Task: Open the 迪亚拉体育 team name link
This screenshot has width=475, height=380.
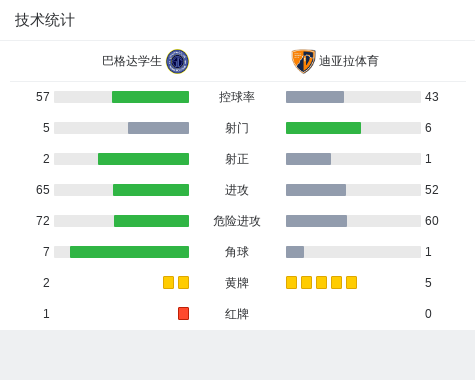Action: pyautogui.click(x=349, y=61)
